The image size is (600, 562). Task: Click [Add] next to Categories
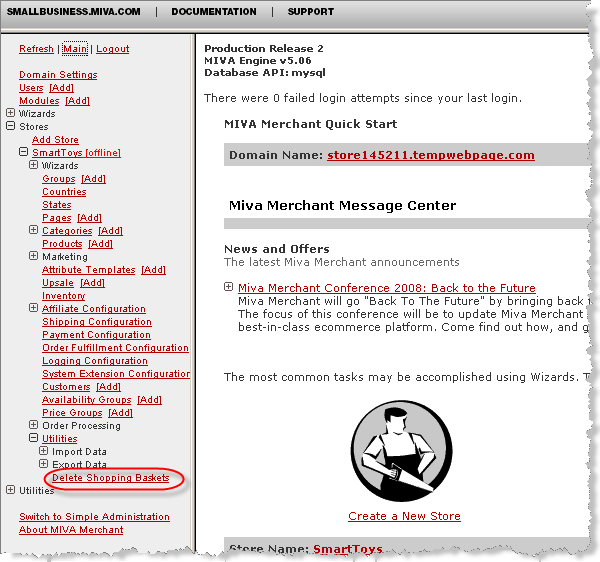coord(110,231)
